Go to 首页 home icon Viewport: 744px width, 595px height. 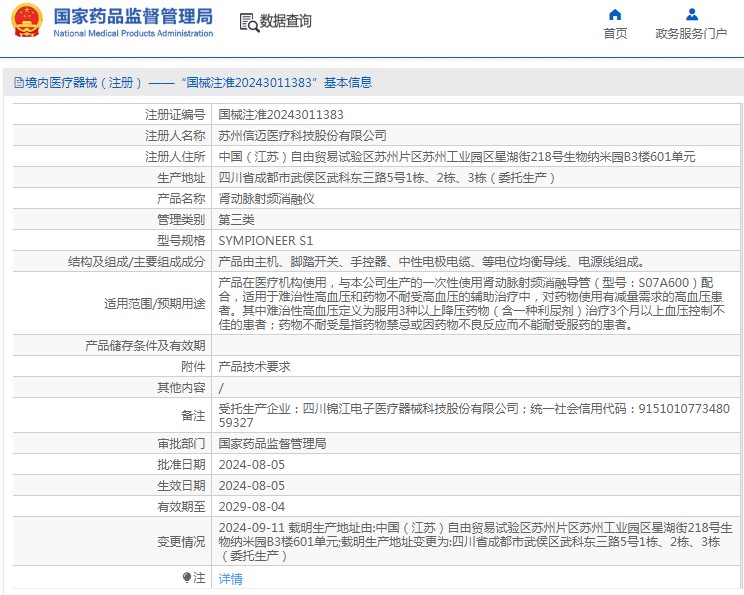[615, 15]
